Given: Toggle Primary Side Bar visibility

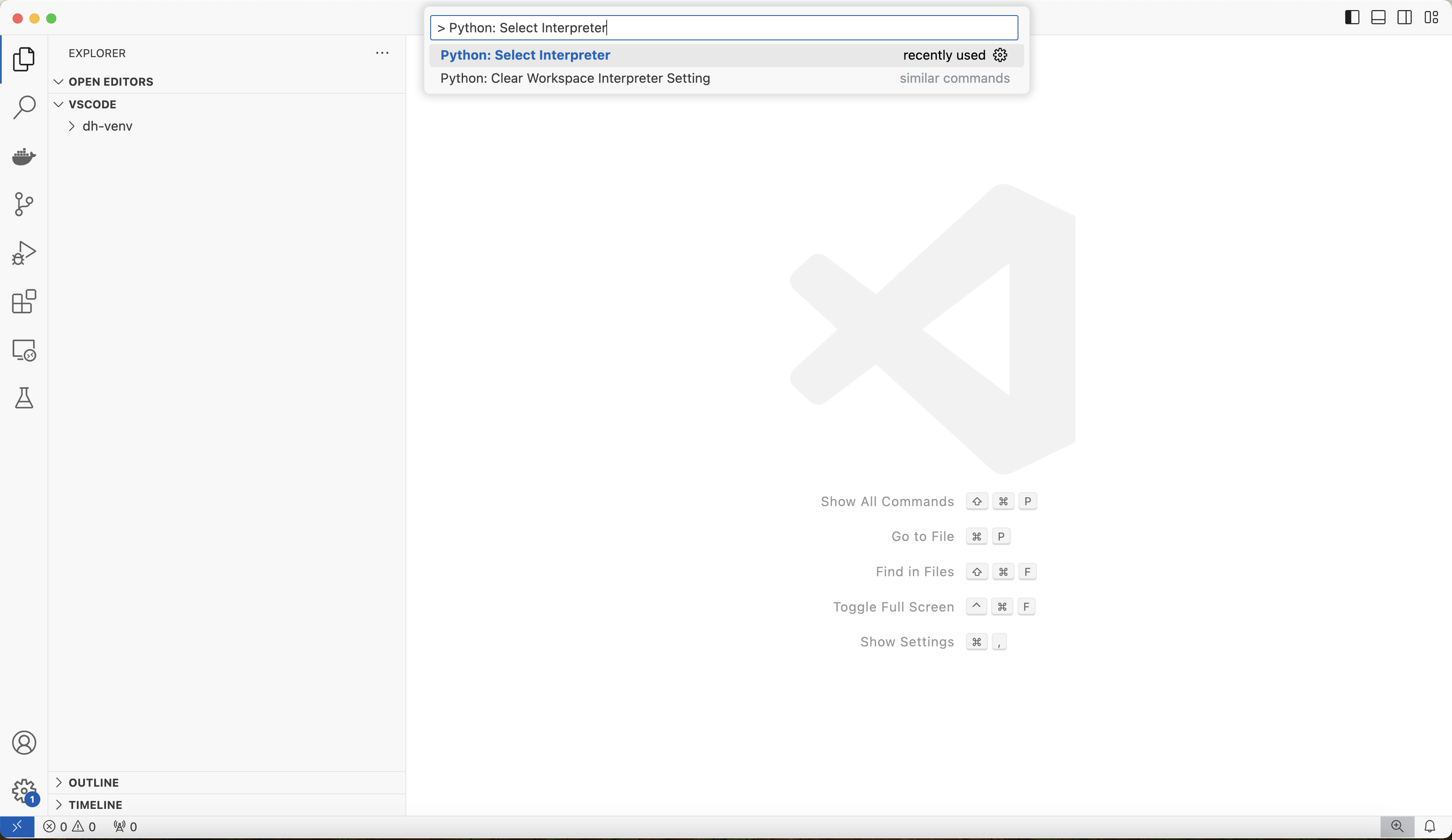Looking at the screenshot, I should tap(1352, 17).
